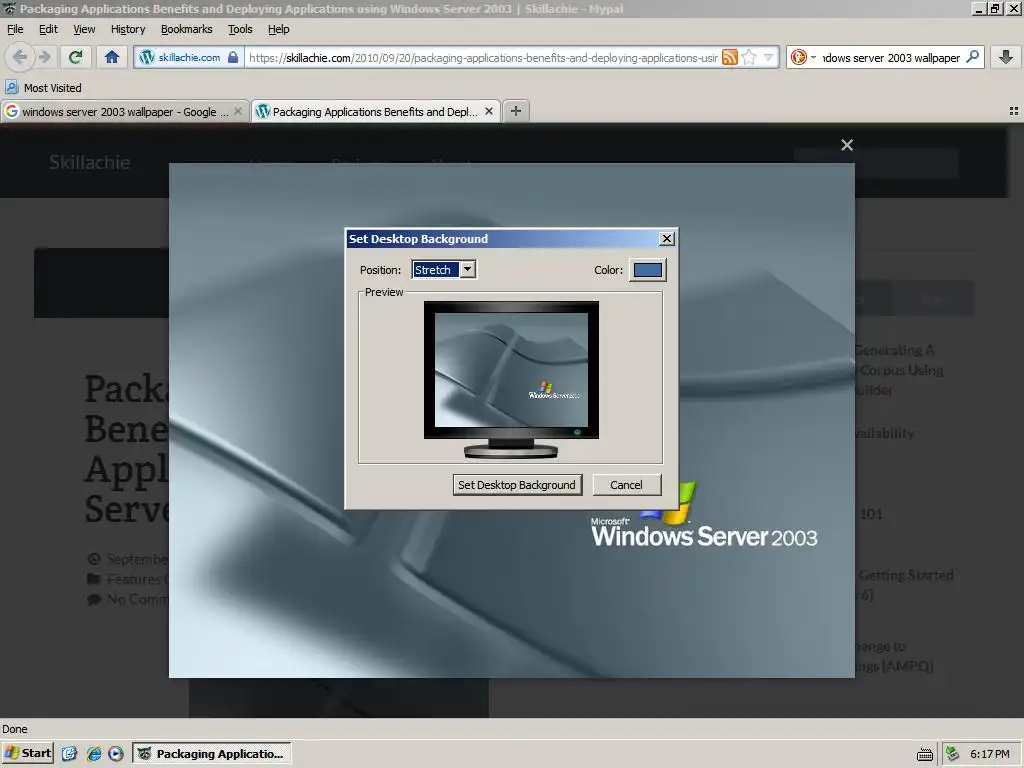Show all tabs grid icon
The height and width of the screenshot is (768, 1024).
click(x=1014, y=112)
